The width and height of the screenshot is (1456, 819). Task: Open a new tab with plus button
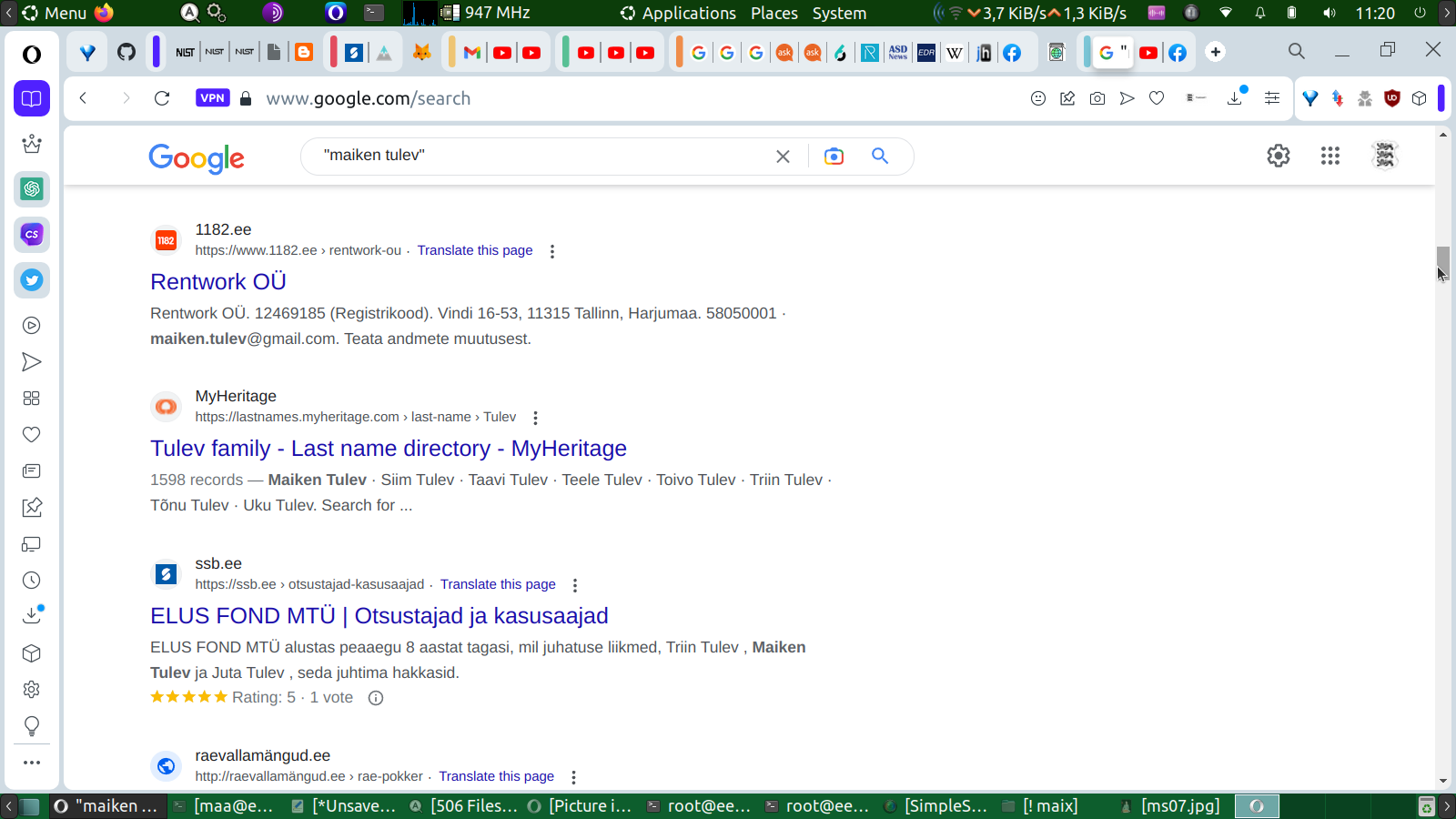tap(1216, 52)
